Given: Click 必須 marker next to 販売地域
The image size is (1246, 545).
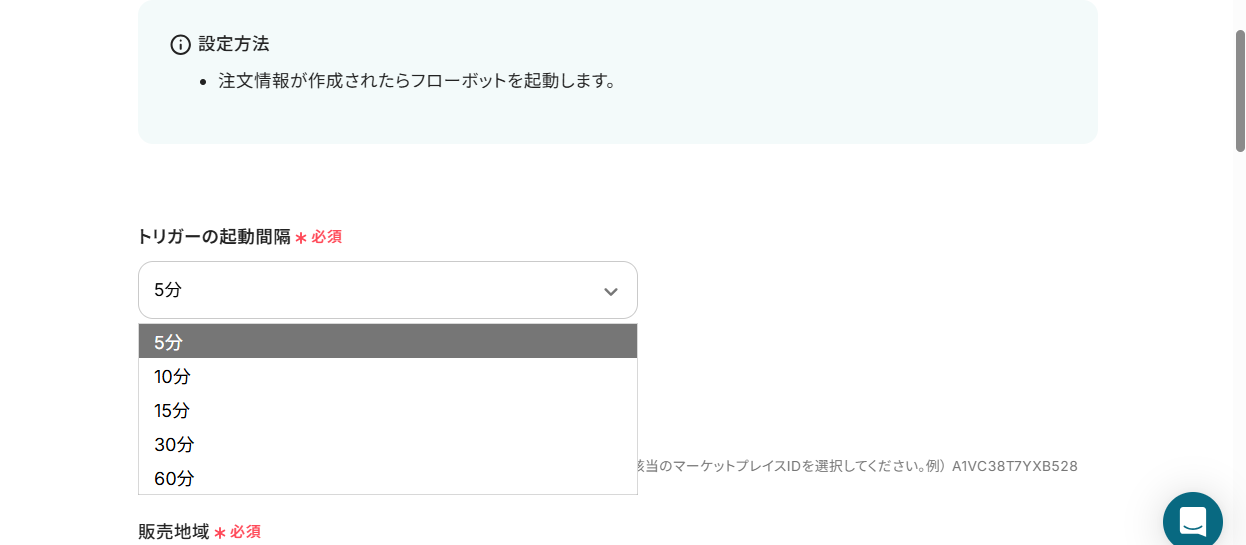Looking at the screenshot, I should (246, 532).
